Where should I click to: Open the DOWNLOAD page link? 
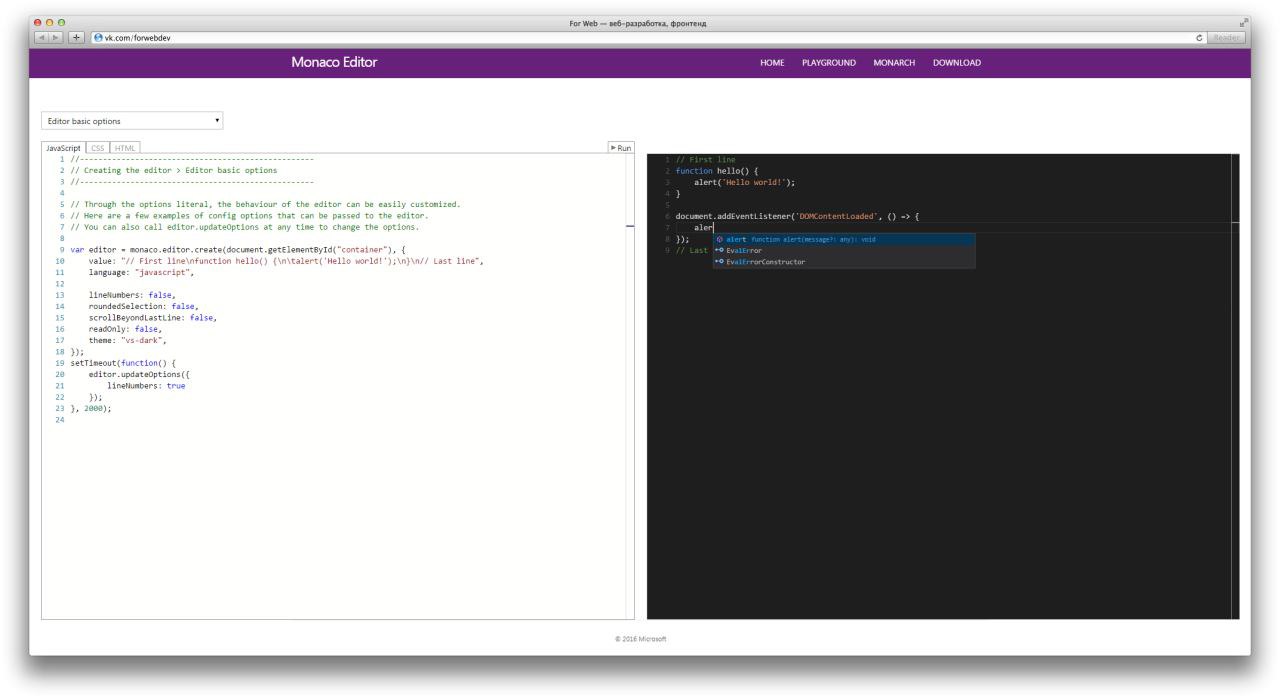point(957,63)
